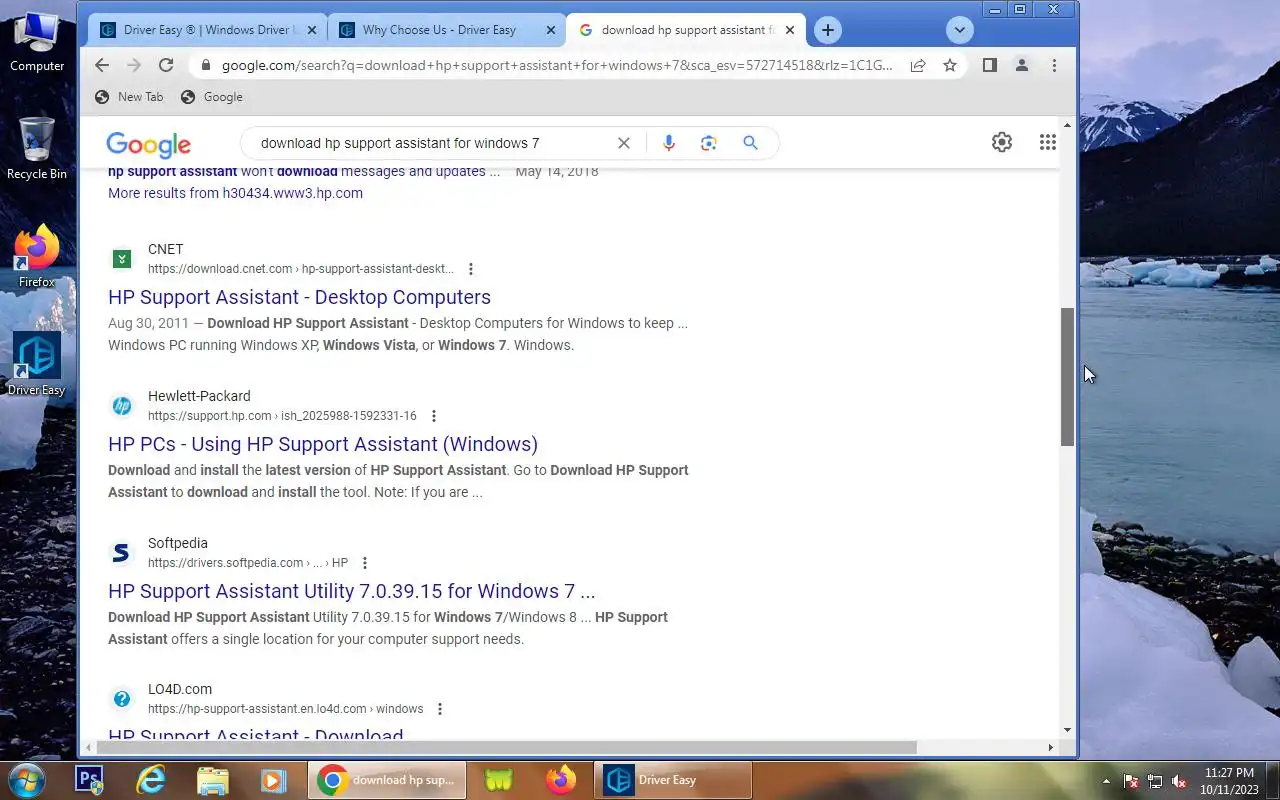
Task: Go to Google homepage via logo
Action: [x=148, y=144]
